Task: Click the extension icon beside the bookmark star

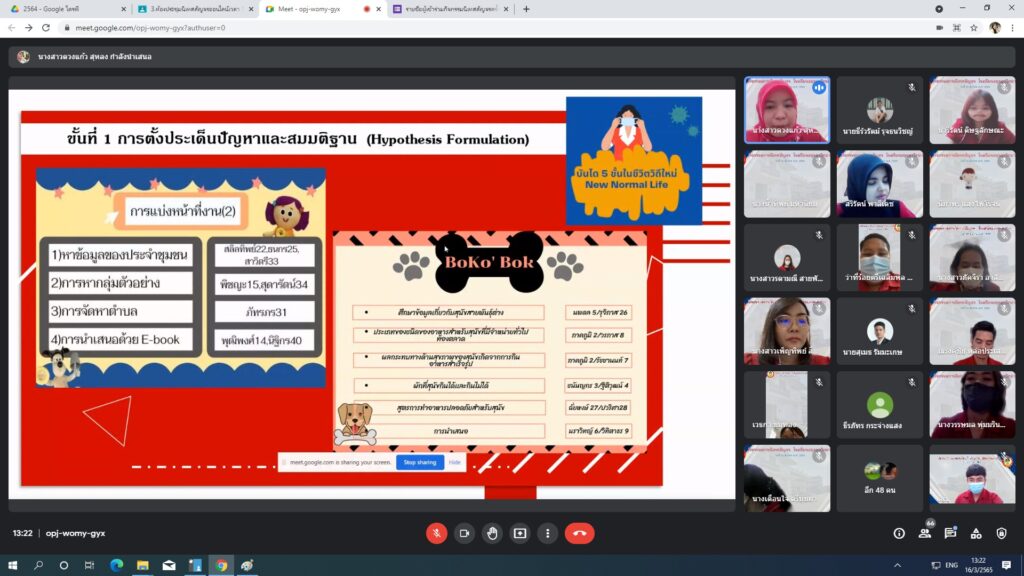Action: click(957, 27)
